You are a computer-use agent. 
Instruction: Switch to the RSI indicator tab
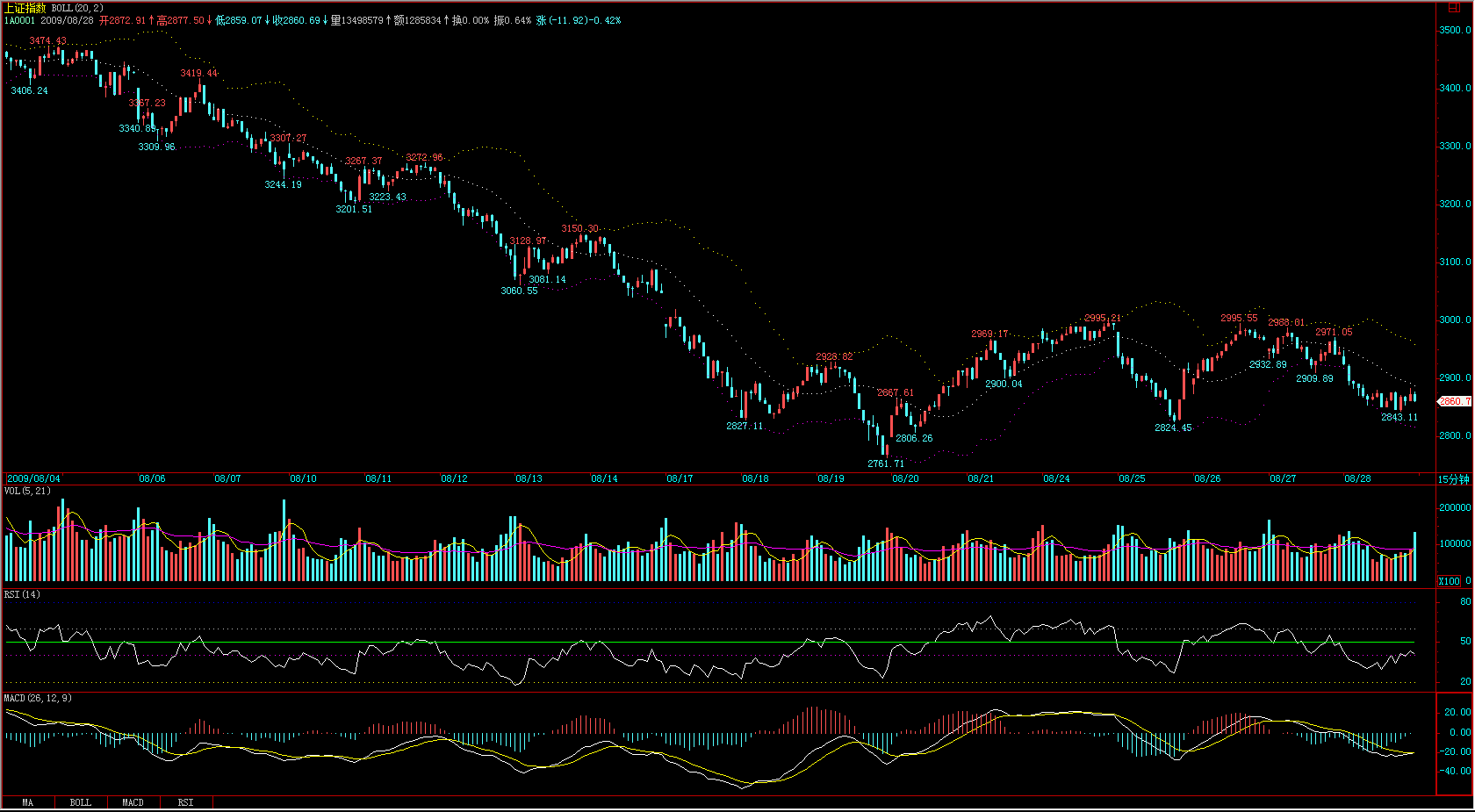pos(186,802)
